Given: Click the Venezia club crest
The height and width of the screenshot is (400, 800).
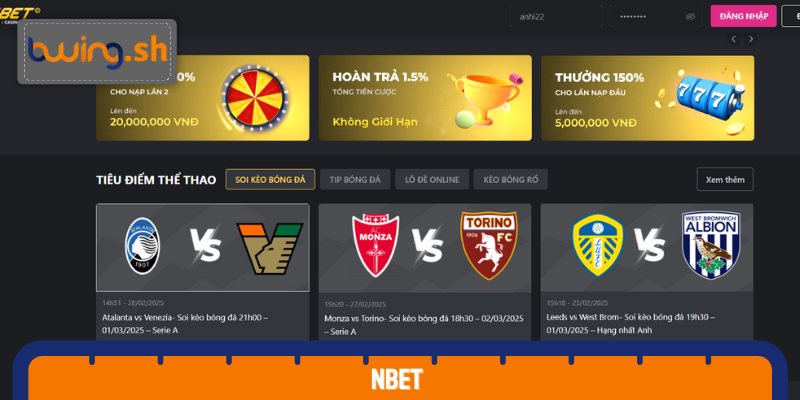Looking at the screenshot, I should pos(270,248).
